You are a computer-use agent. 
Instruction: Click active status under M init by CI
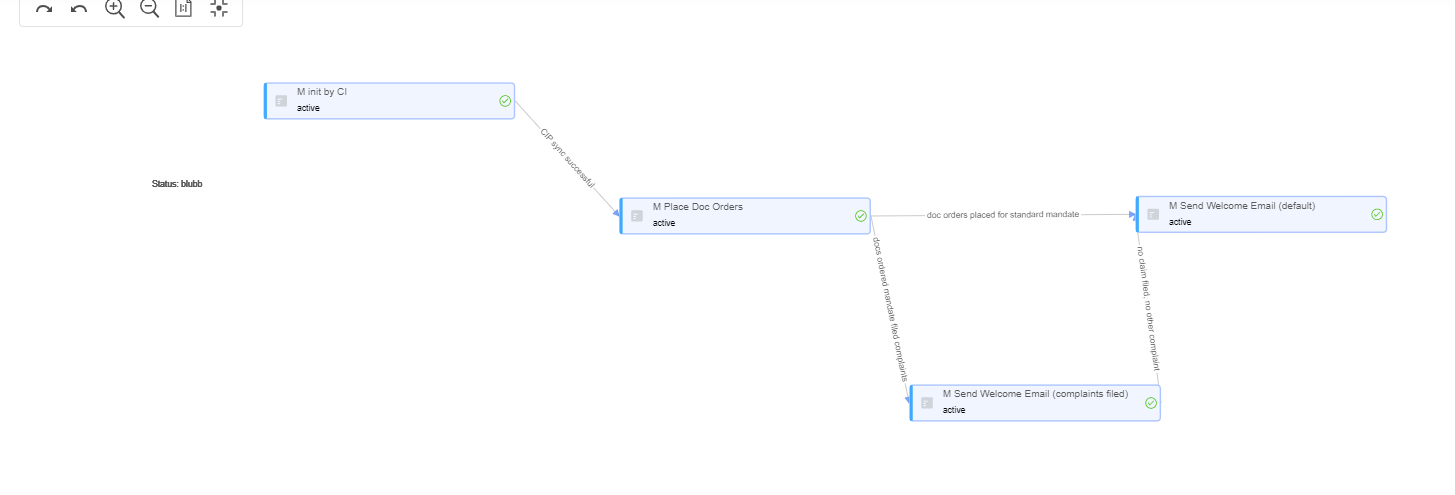(308, 108)
